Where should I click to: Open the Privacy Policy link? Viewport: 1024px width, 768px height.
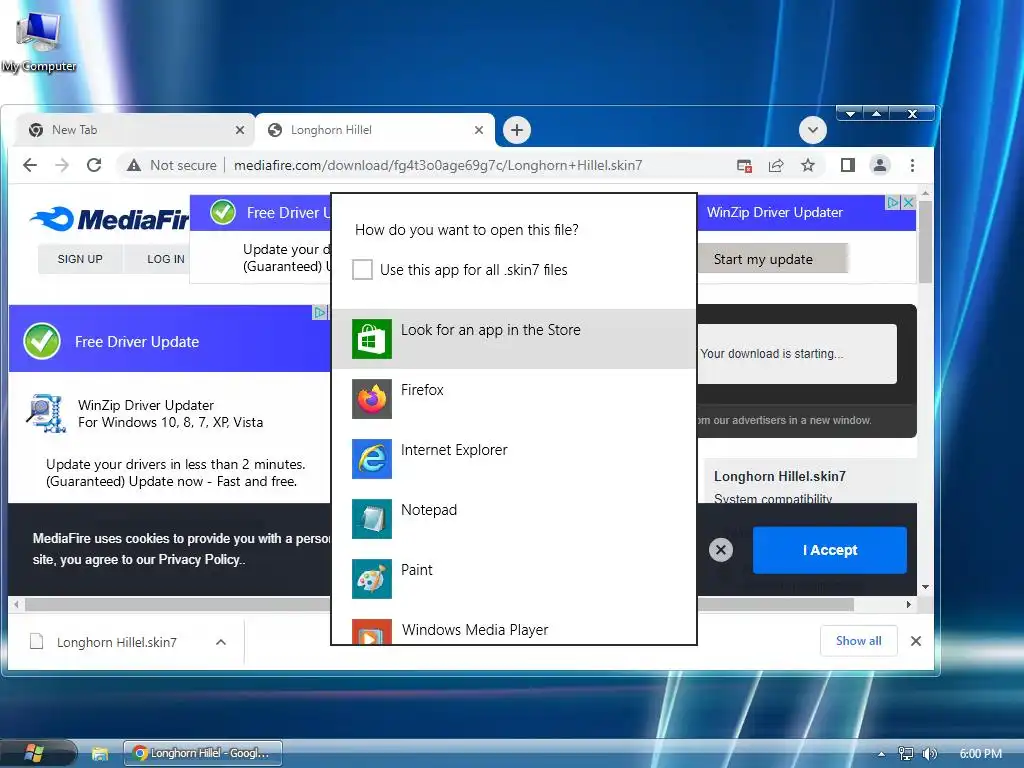tap(200, 560)
